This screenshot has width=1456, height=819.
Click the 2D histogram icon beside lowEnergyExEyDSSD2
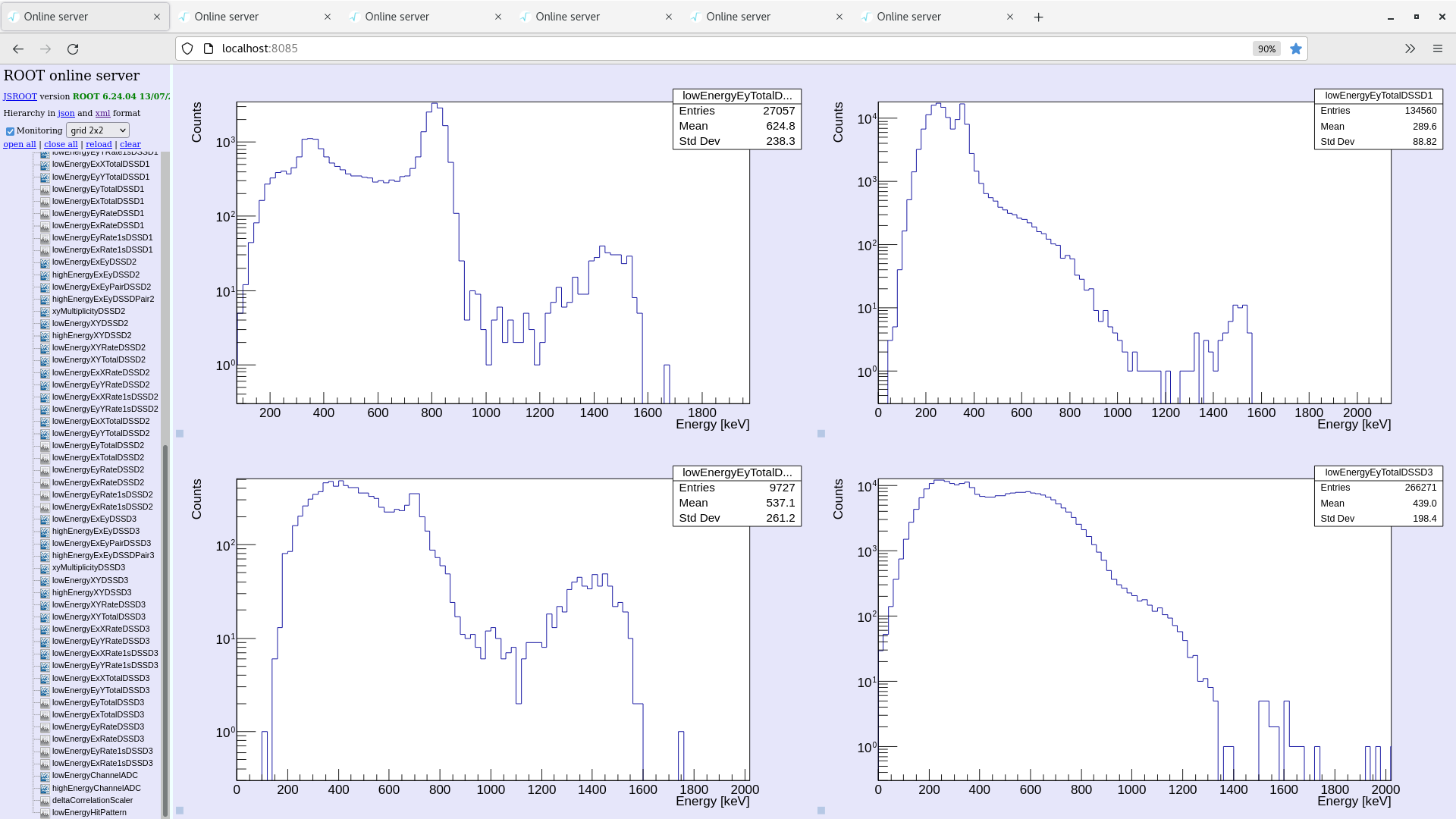(x=45, y=262)
